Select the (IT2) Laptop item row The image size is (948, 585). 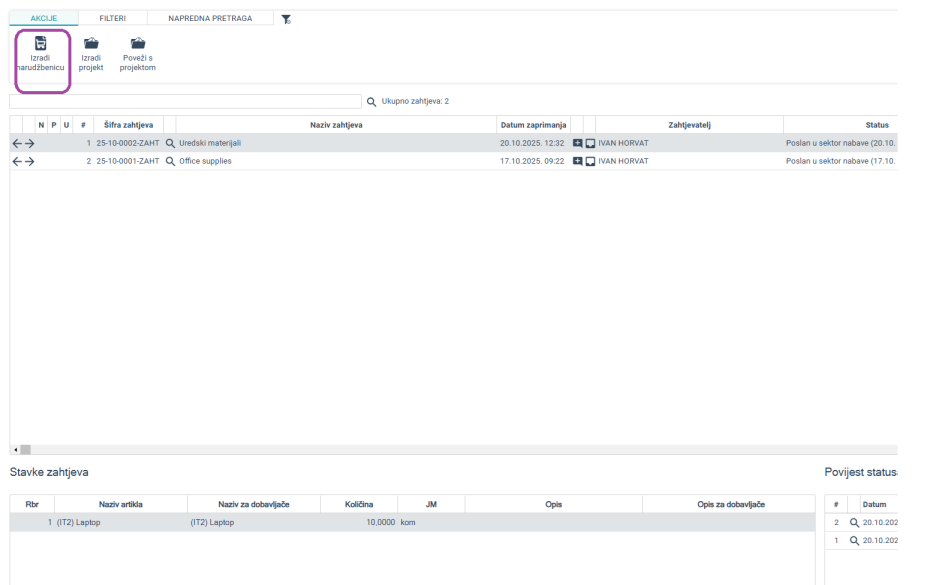[x=300, y=522]
